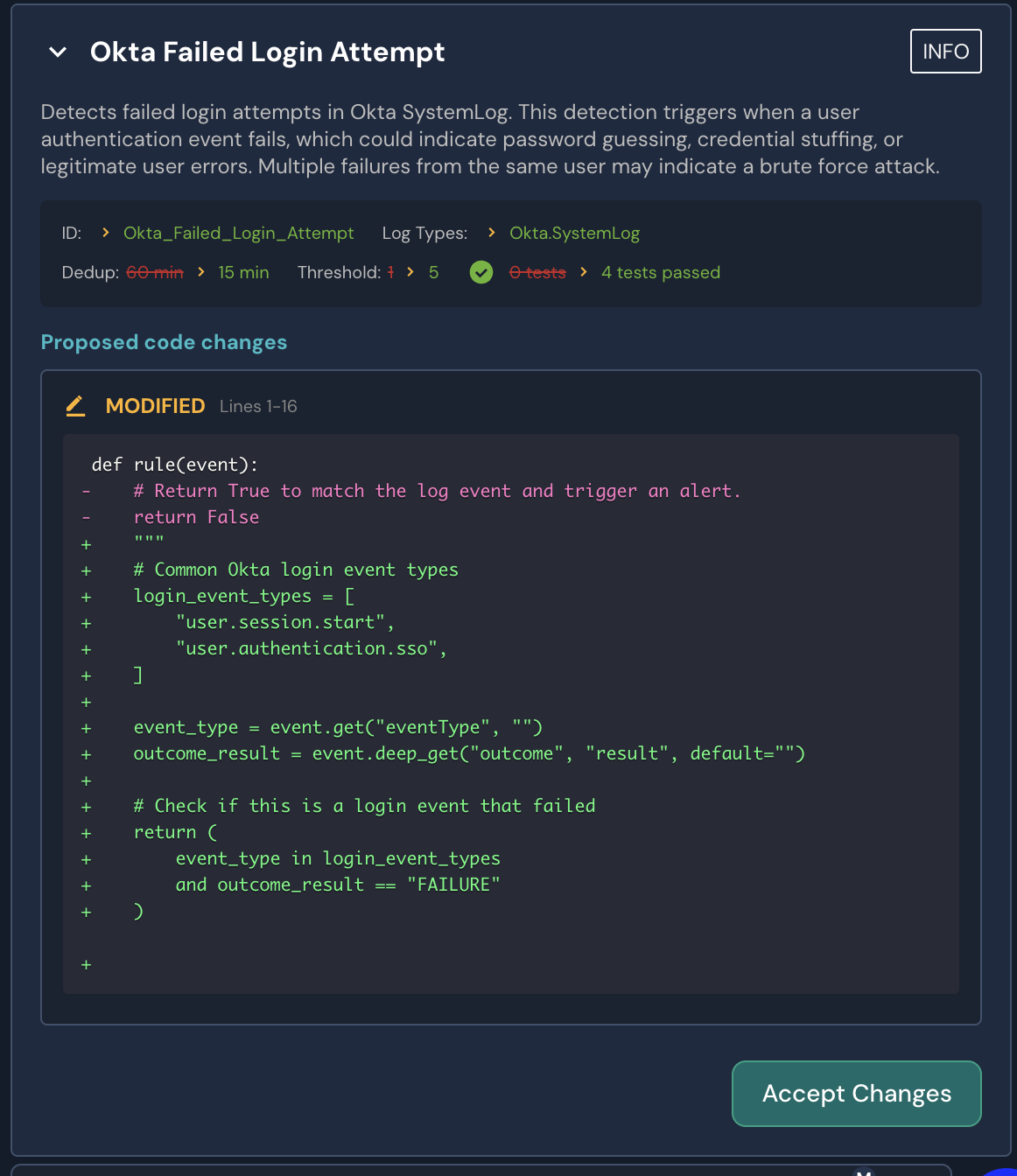
Task: Click the pencil icon beside MODIFIED
Action: (76, 406)
